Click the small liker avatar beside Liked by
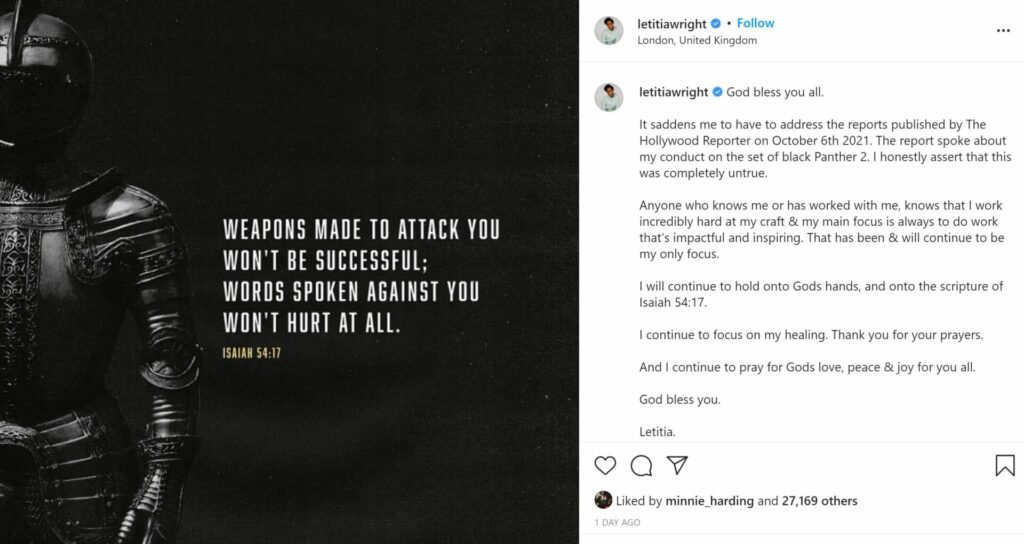 click(x=603, y=500)
